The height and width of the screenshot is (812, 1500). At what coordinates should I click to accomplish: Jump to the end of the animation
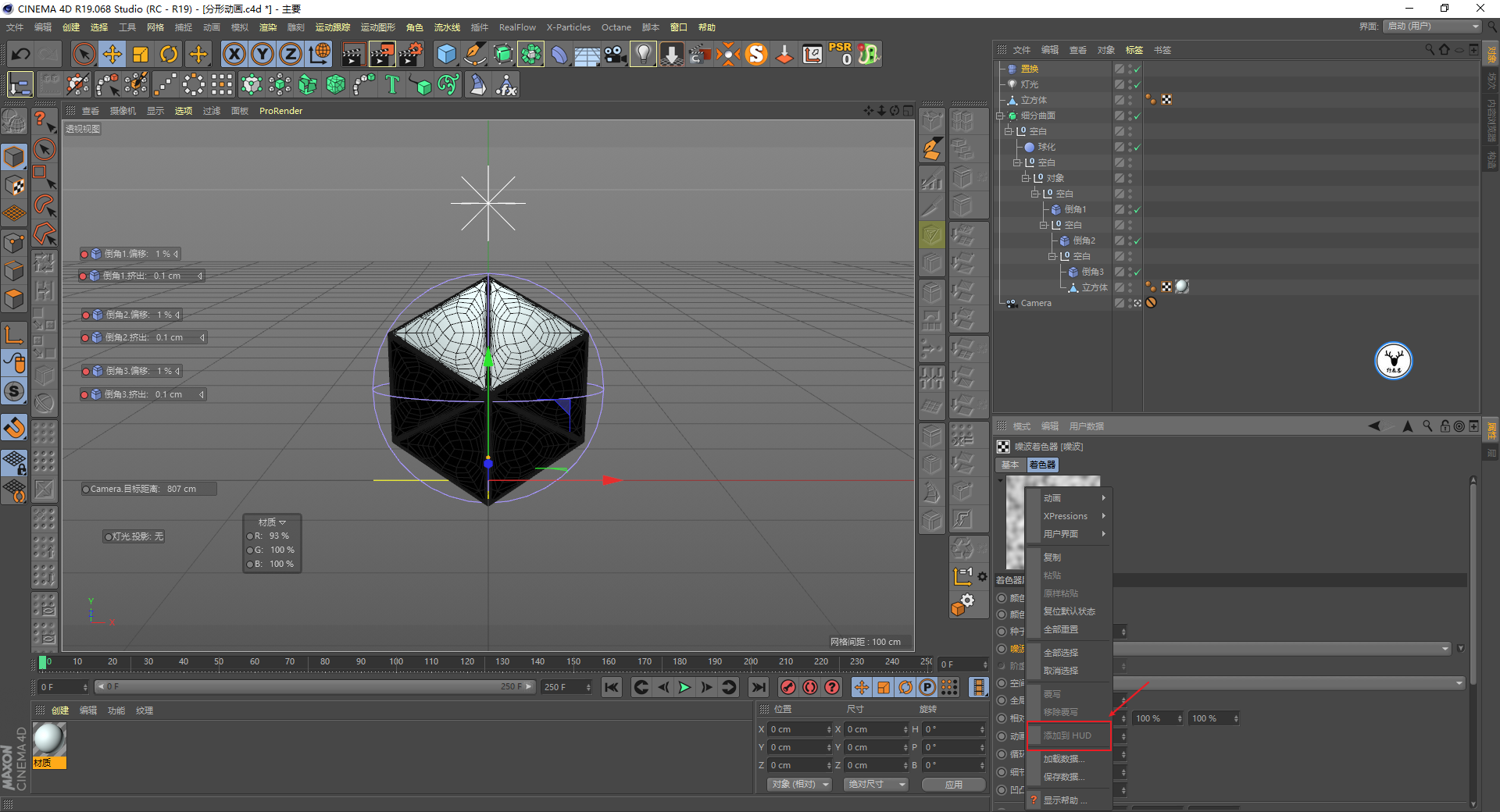(758, 687)
